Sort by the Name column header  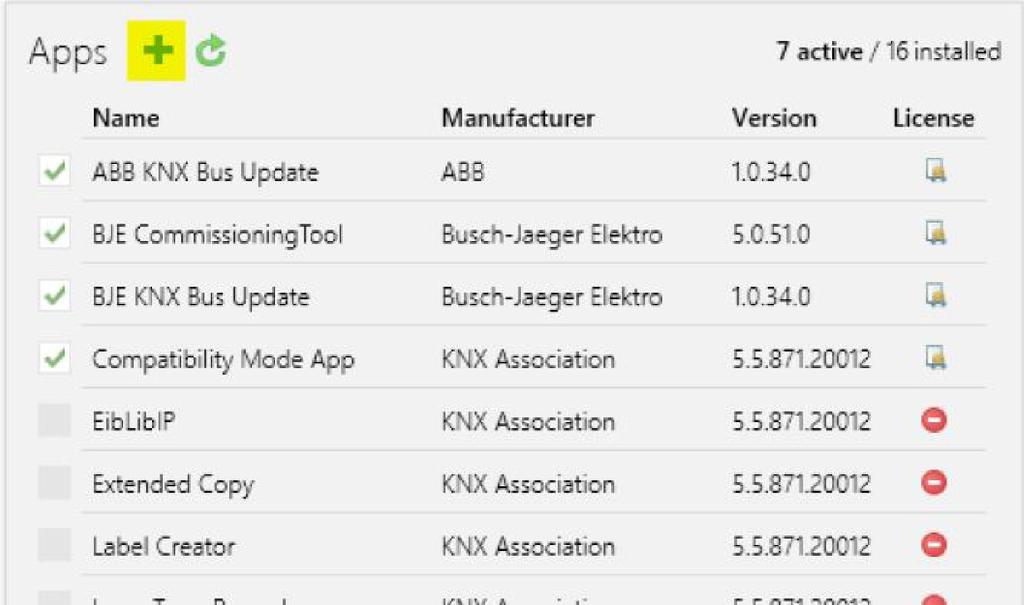(125, 118)
